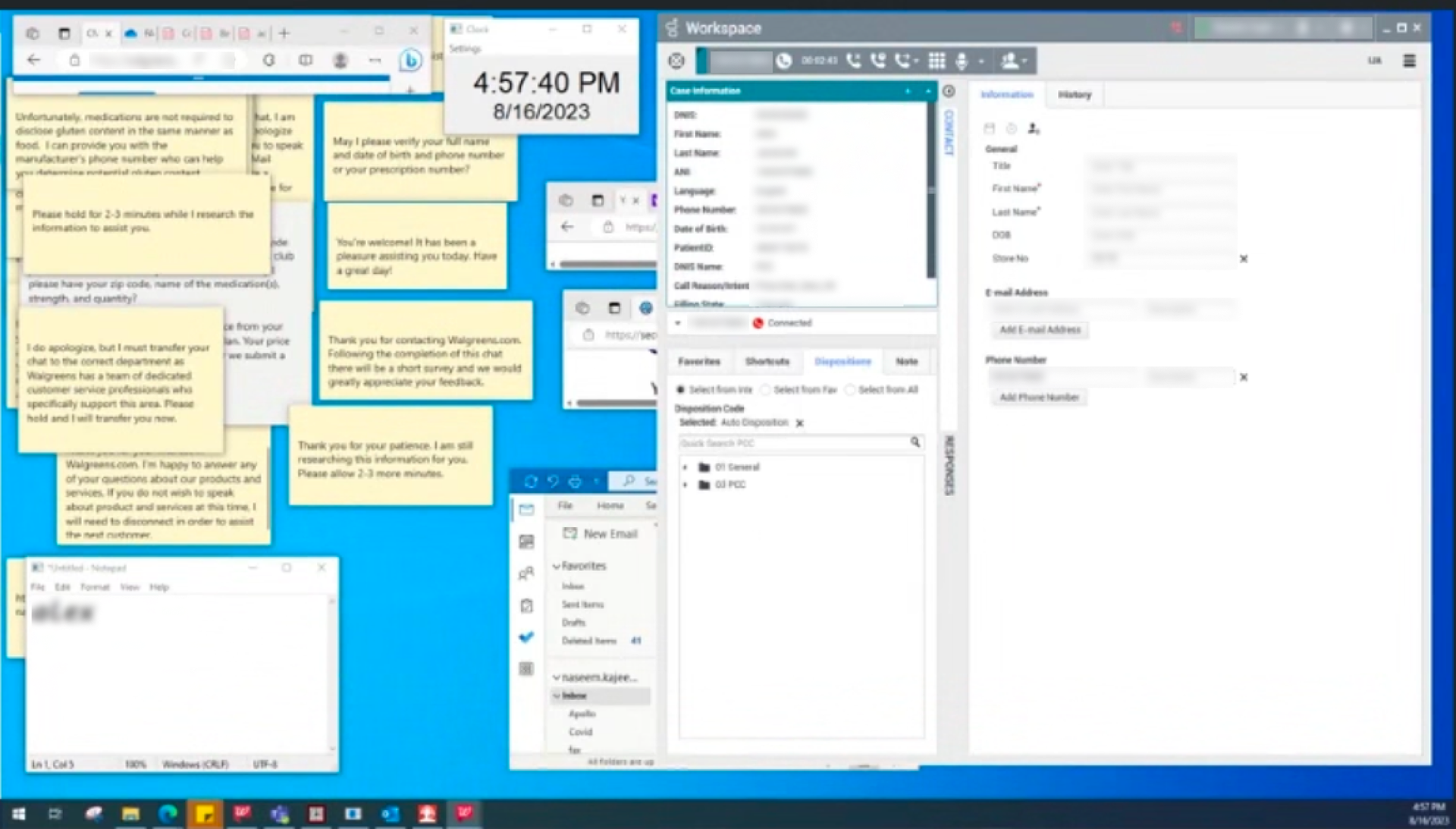Click the hold call icon in Workspace toolbar
Screen dimensions: 1456x829
878,61
